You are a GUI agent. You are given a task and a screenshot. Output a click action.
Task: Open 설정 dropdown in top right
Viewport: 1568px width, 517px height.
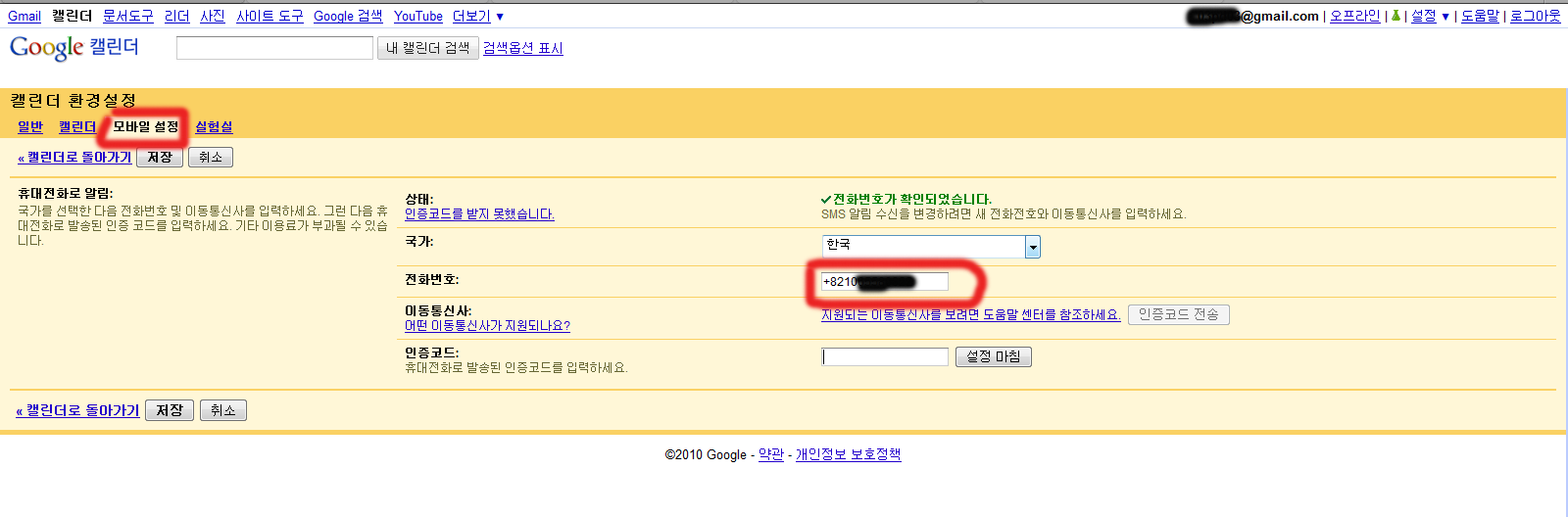tap(1430, 16)
